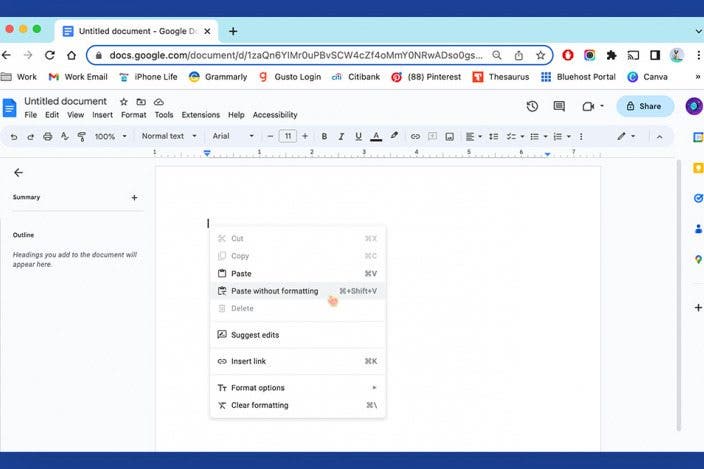The width and height of the screenshot is (704, 469).
Task: Click the undo arrow in toolbar
Action: click(14, 136)
